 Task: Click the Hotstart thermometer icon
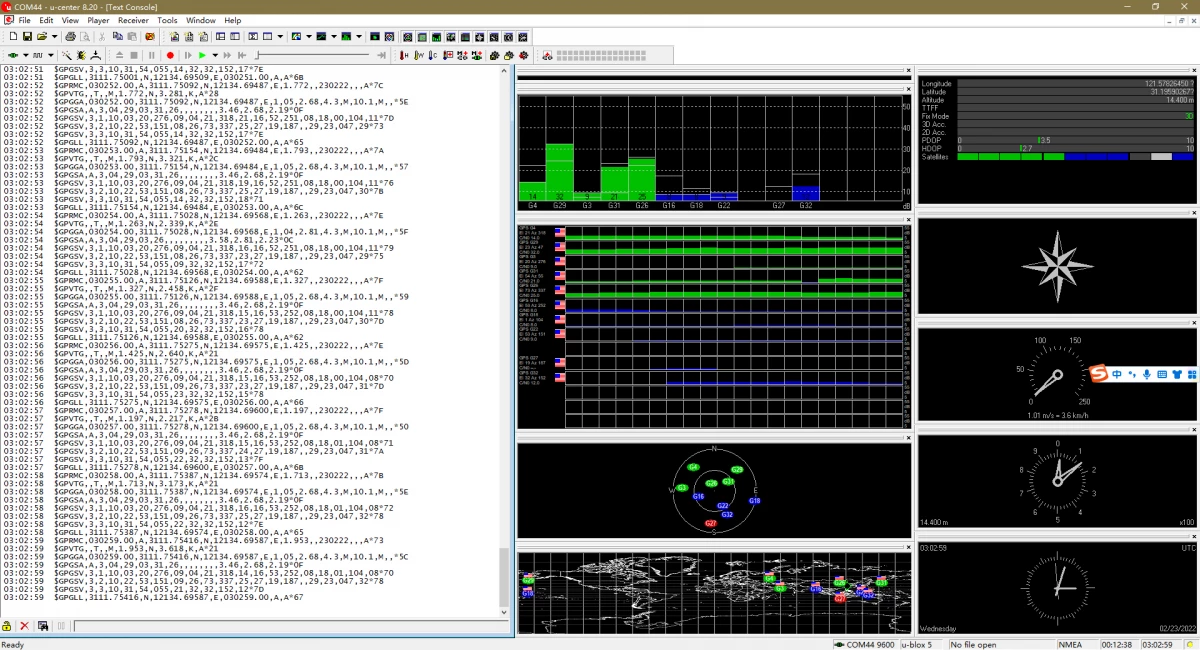[x=403, y=55]
